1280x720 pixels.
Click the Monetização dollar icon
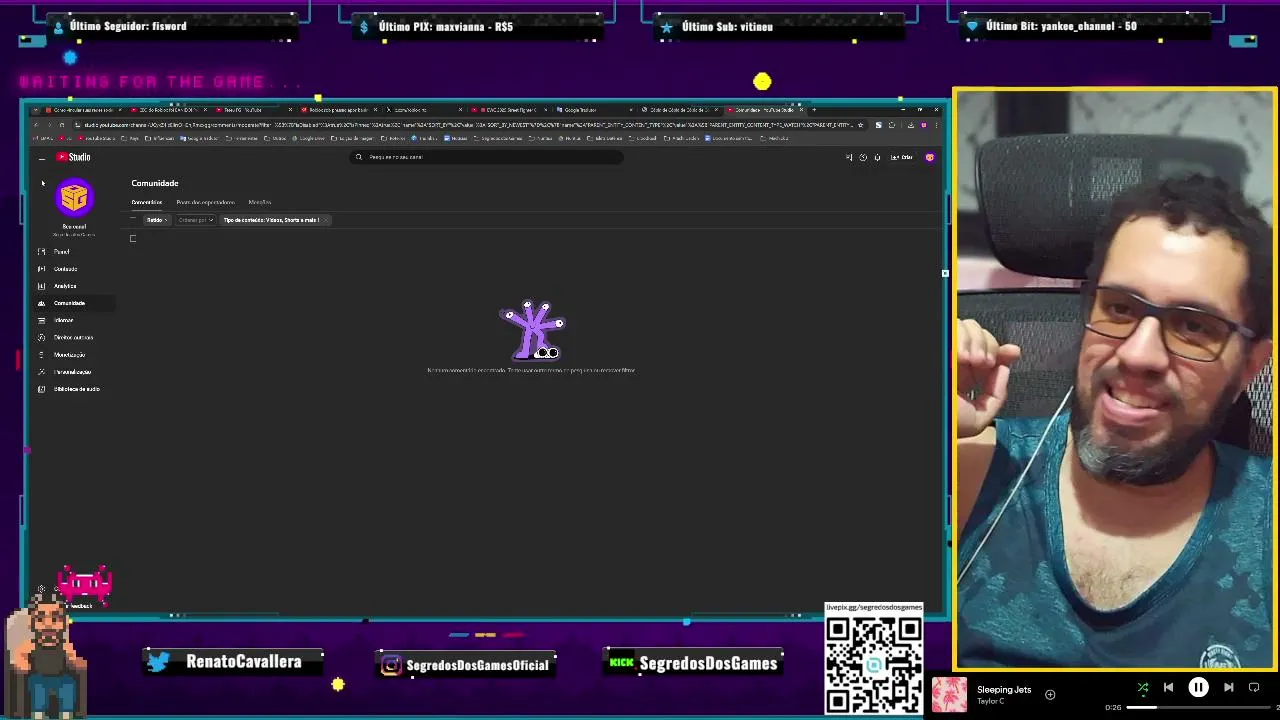coord(41,354)
